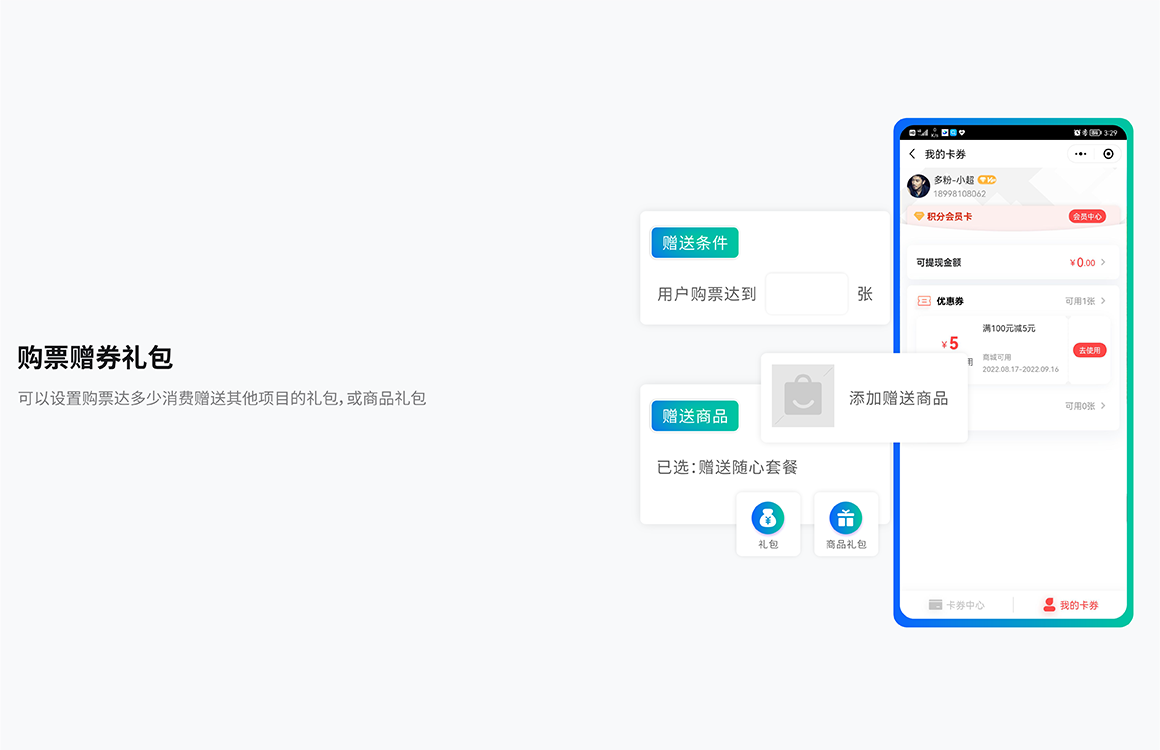Click the shopping bag placeholder thumbnail
Image resolution: width=1160 pixels, height=750 pixels.
click(x=803, y=396)
